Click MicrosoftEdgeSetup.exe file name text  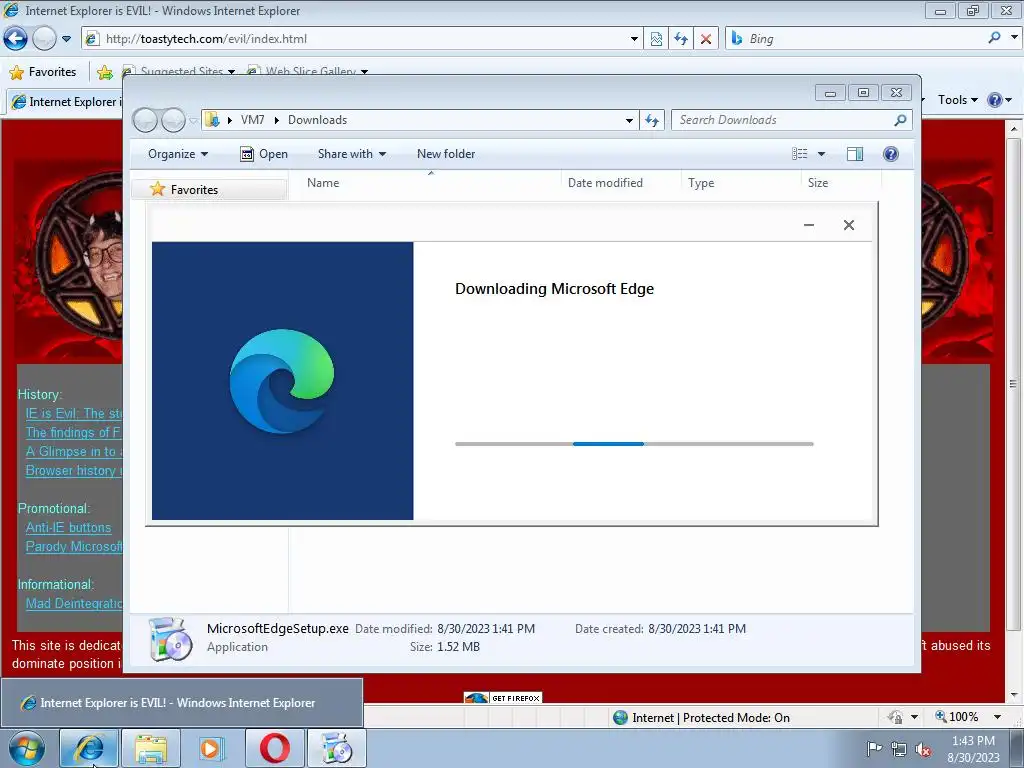(x=278, y=629)
